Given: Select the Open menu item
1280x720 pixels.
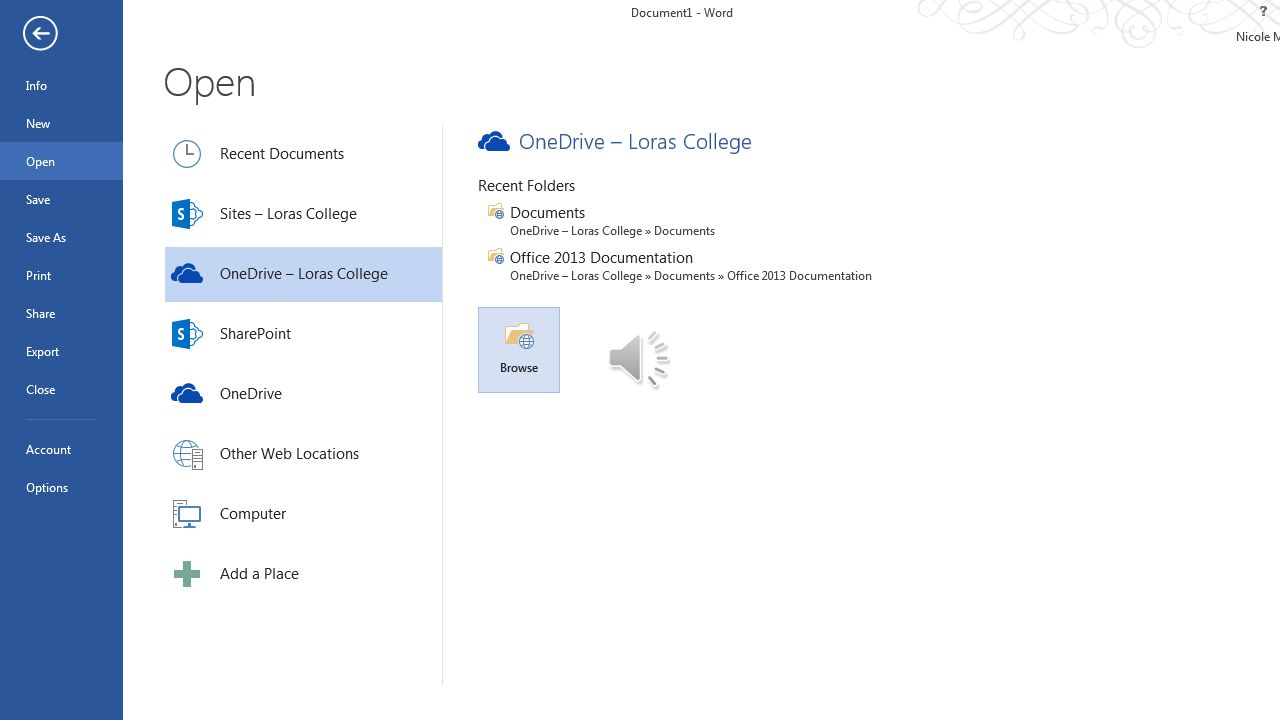Looking at the screenshot, I should tap(61, 161).
